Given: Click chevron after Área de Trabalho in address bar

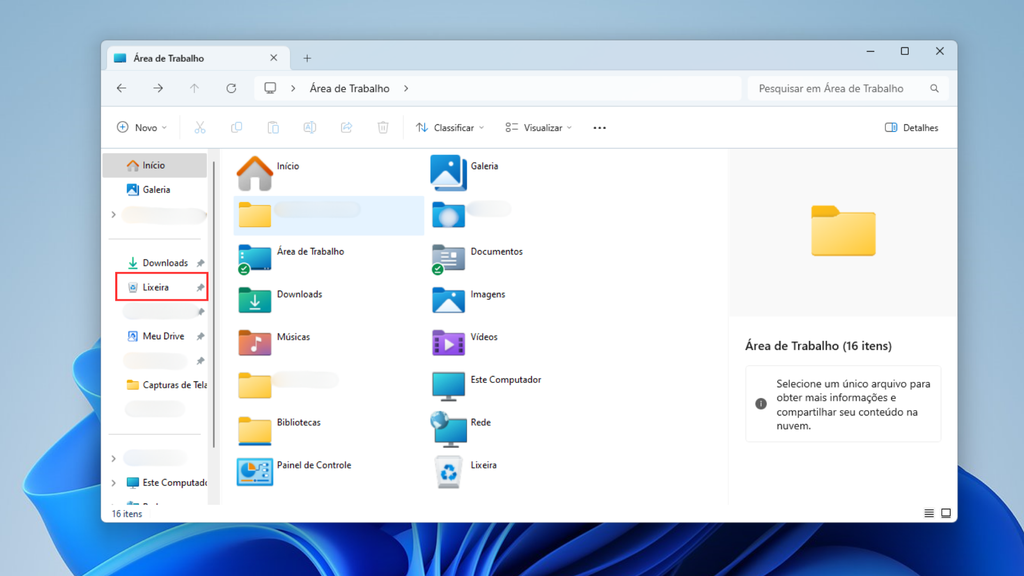Looking at the screenshot, I should point(406,88).
